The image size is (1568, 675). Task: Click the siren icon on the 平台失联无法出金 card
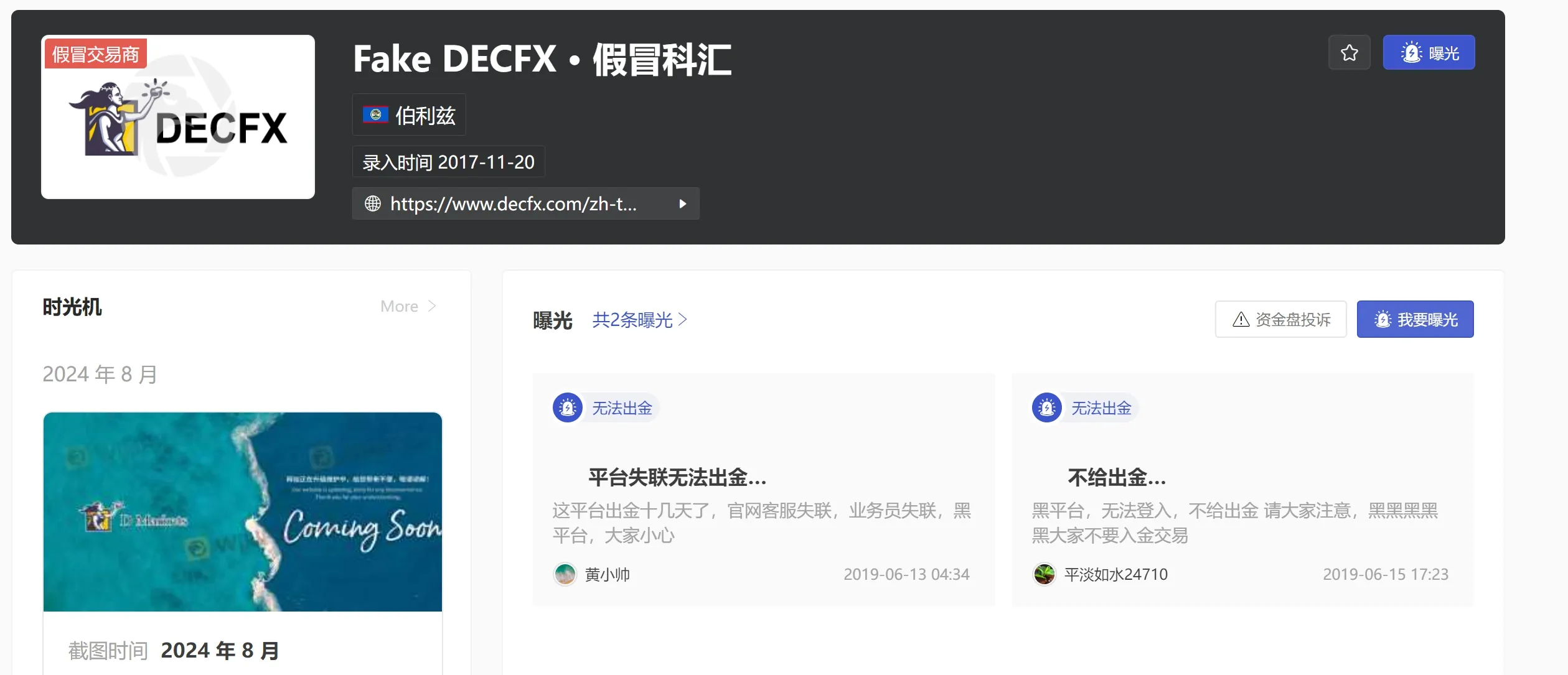tap(568, 408)
